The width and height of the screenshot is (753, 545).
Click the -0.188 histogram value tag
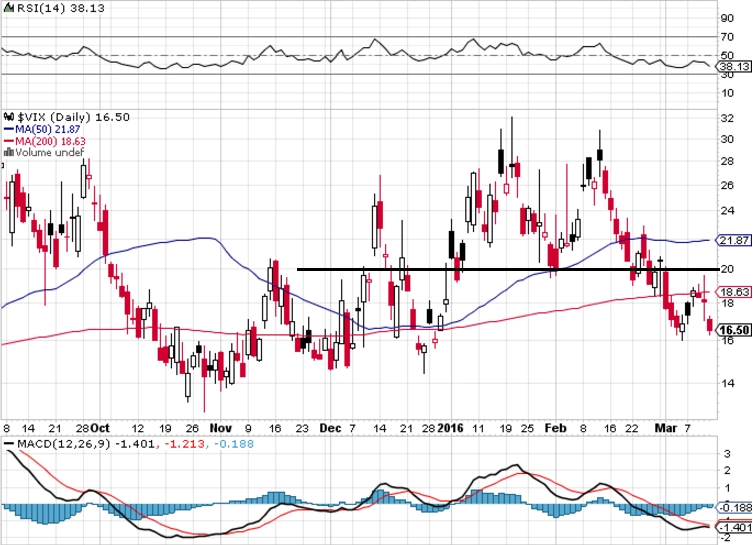(x=734, y=508)
